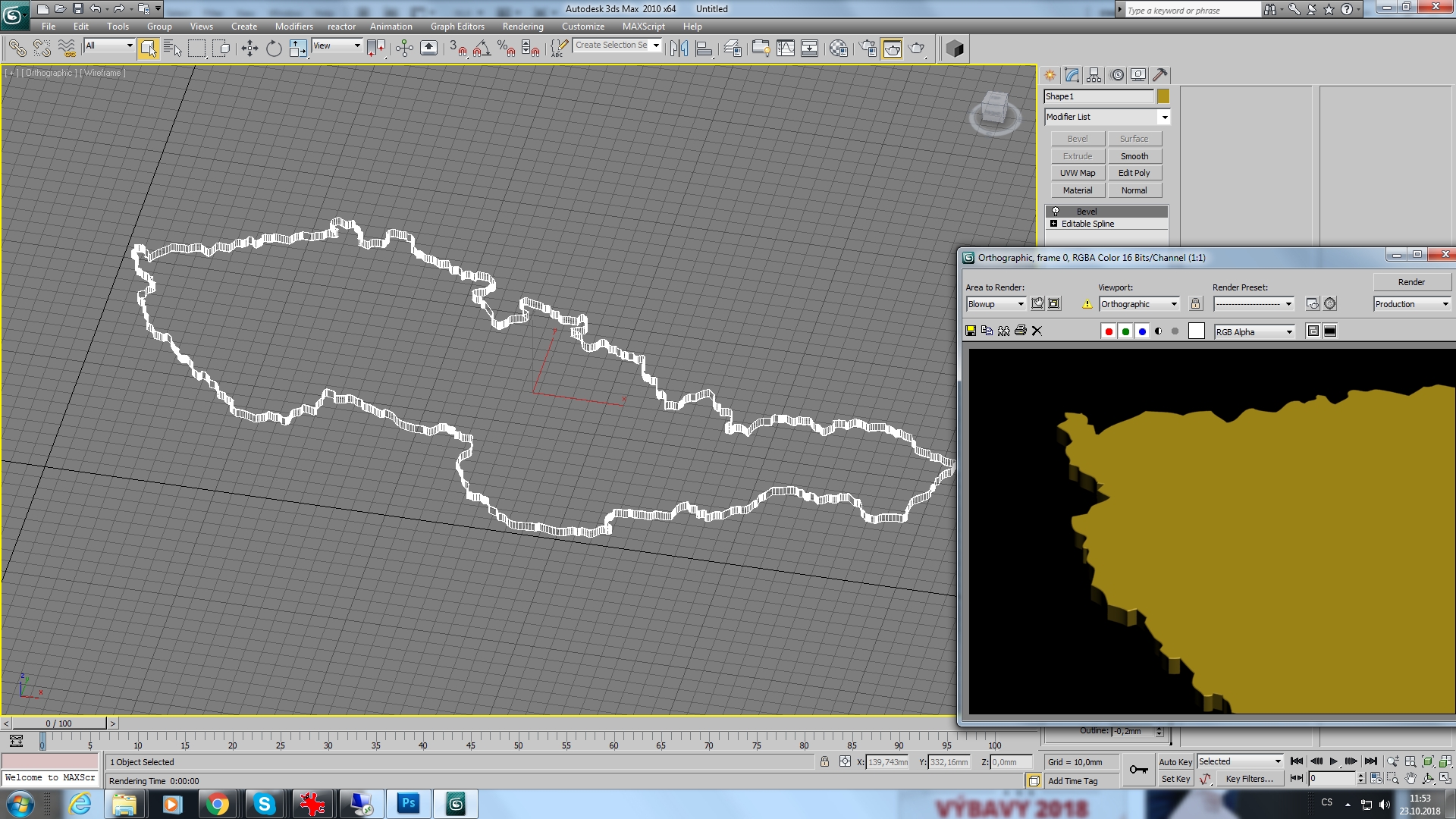
Task: Open the Rendering menu
Action: (522, 27)
